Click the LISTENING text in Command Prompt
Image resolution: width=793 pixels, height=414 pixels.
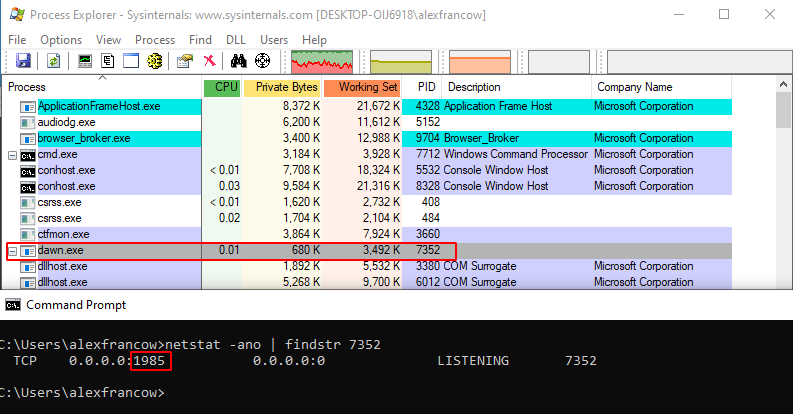pyautogui.click(x=473, y=360)
